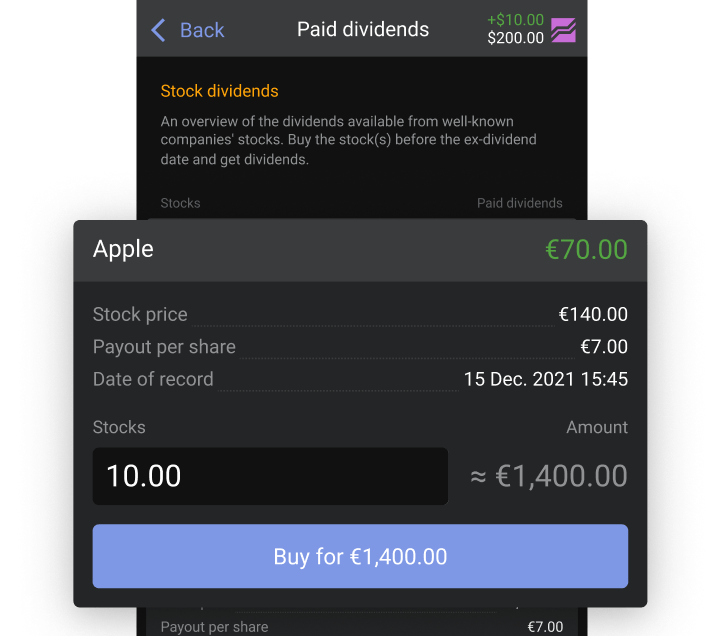
Task: Focus the Stocks quantity input field
Action: click(270, 476)
